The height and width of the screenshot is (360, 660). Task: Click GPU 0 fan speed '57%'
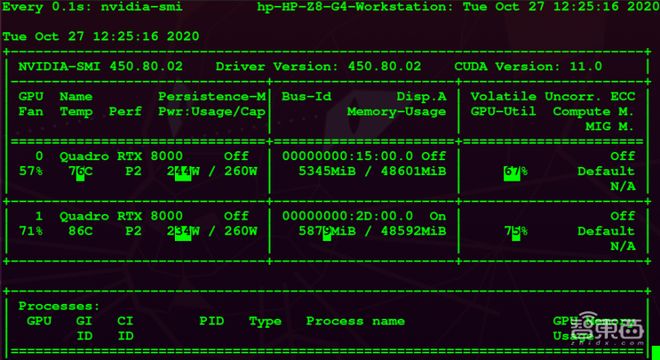31,171
